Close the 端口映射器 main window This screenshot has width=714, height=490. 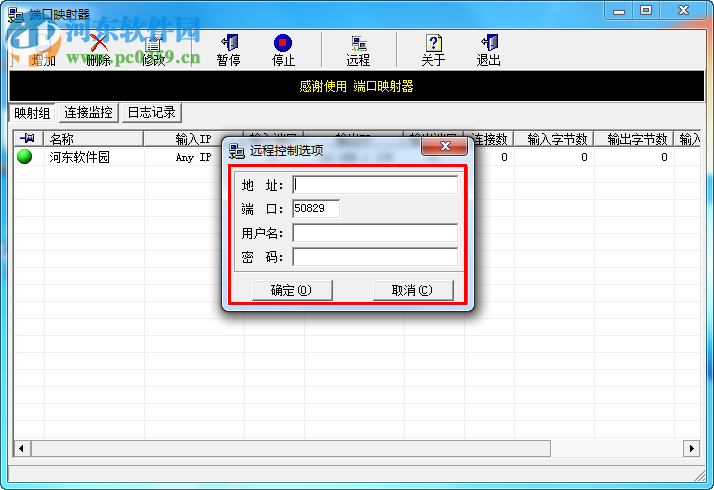(683, 11)
